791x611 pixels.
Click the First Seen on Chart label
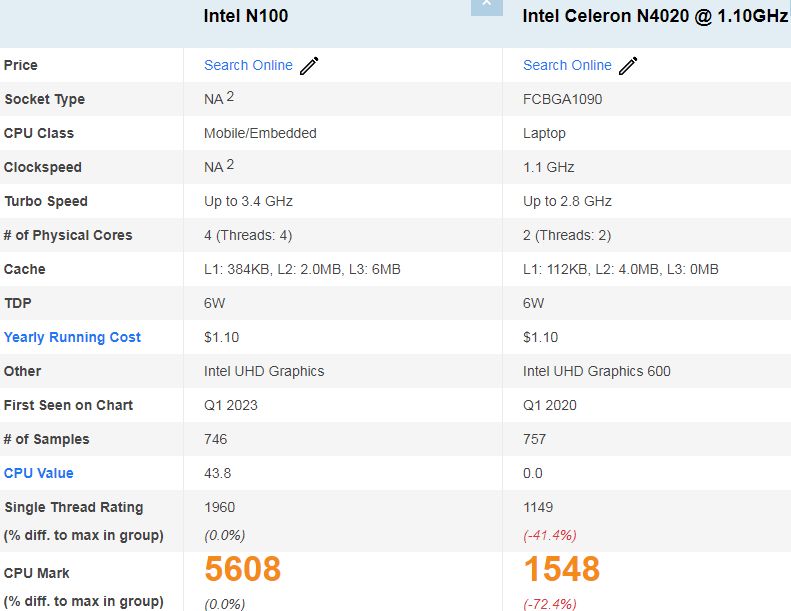pos(68,405)
